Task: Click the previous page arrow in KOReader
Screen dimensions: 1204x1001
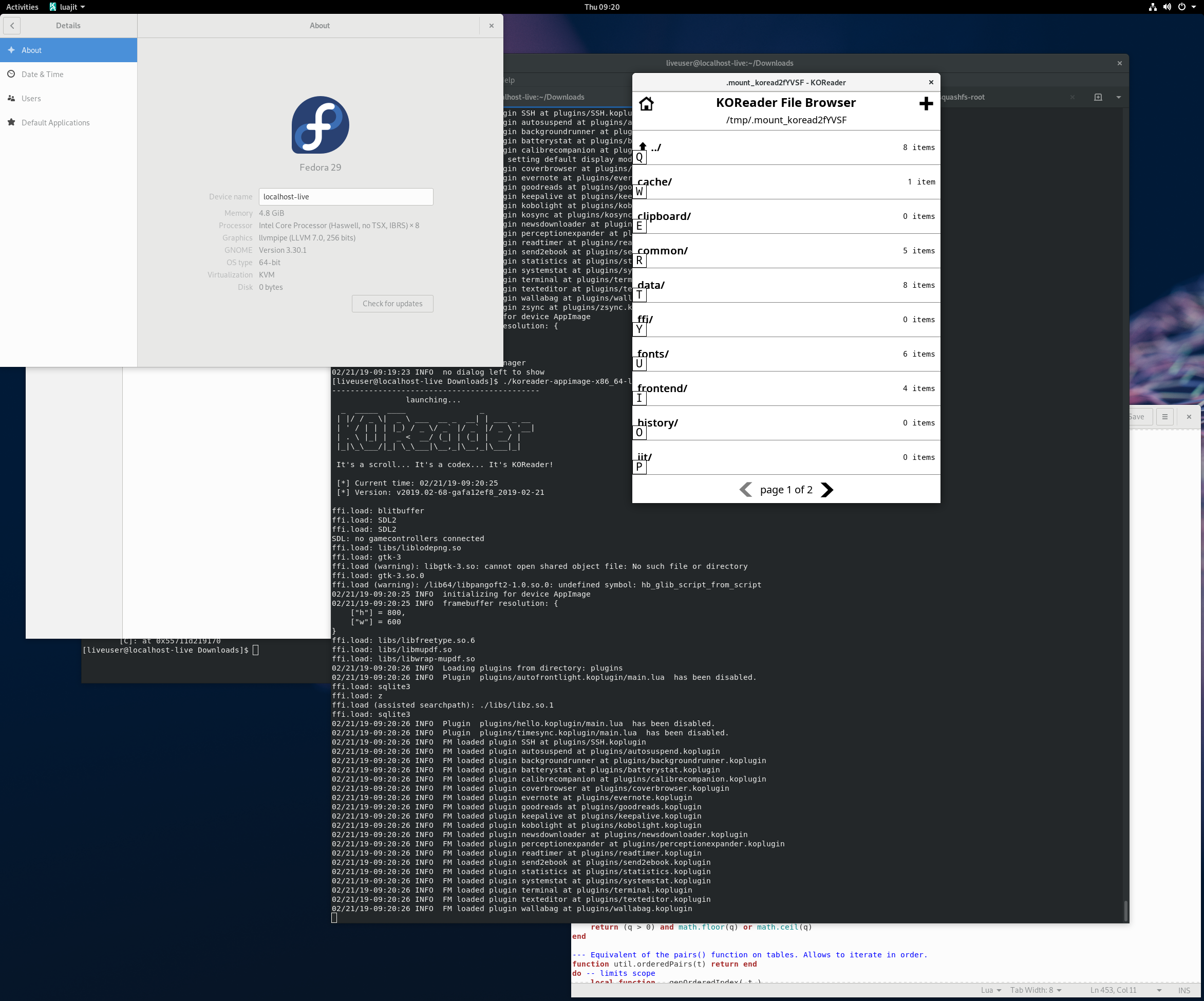Action: [x=745, y=489]
